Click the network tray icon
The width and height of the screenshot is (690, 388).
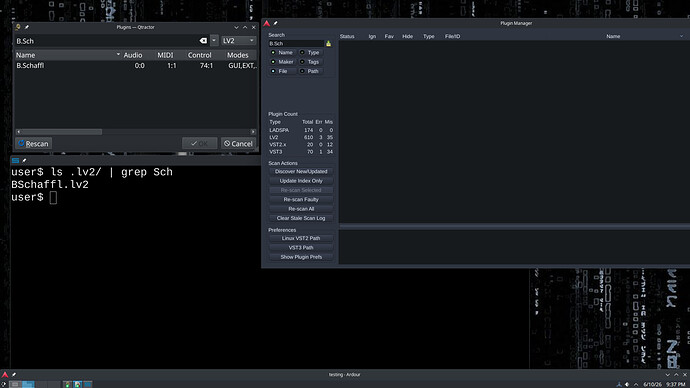pyautogui.click(x=619, y=384)
